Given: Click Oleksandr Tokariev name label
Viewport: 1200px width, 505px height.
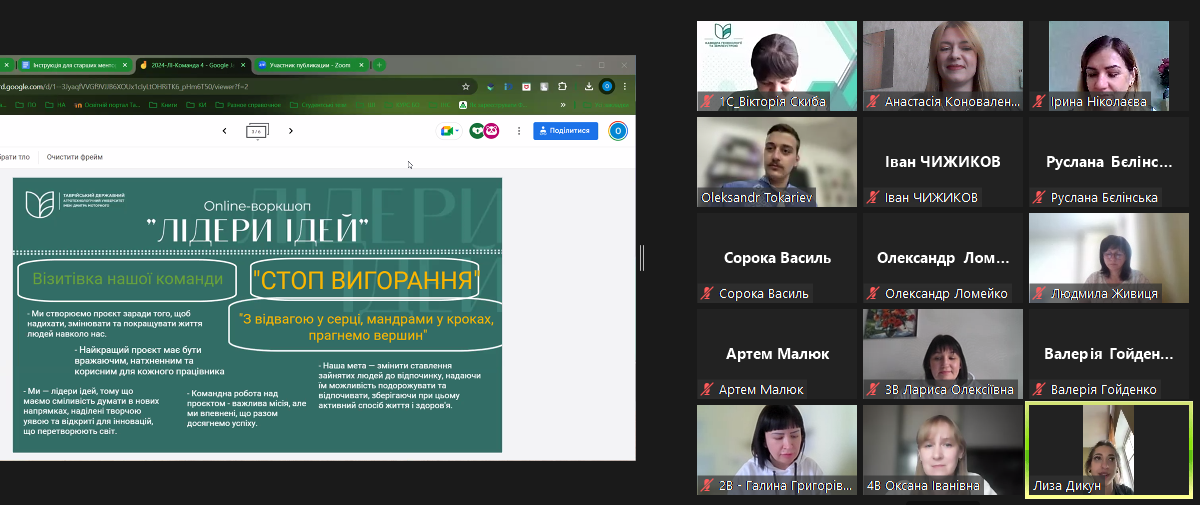Looking at the screenshot, I should click(757, 198).
